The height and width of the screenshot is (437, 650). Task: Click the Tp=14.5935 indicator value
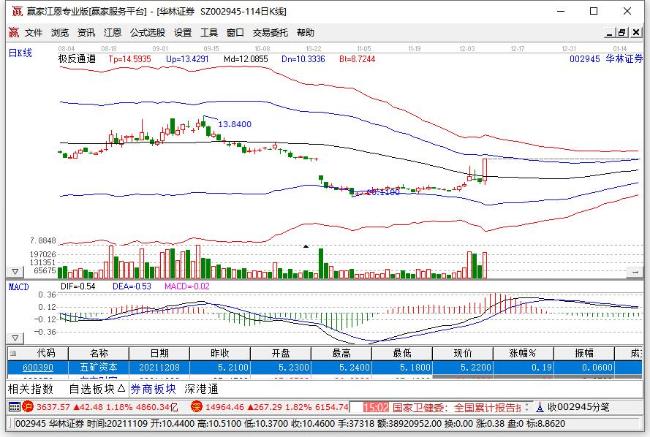pos(130,59)
